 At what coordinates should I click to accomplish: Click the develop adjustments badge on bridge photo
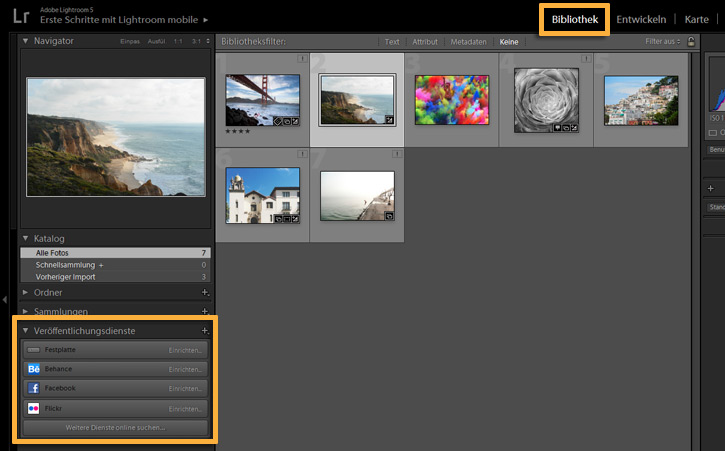[x=295, y=122]
